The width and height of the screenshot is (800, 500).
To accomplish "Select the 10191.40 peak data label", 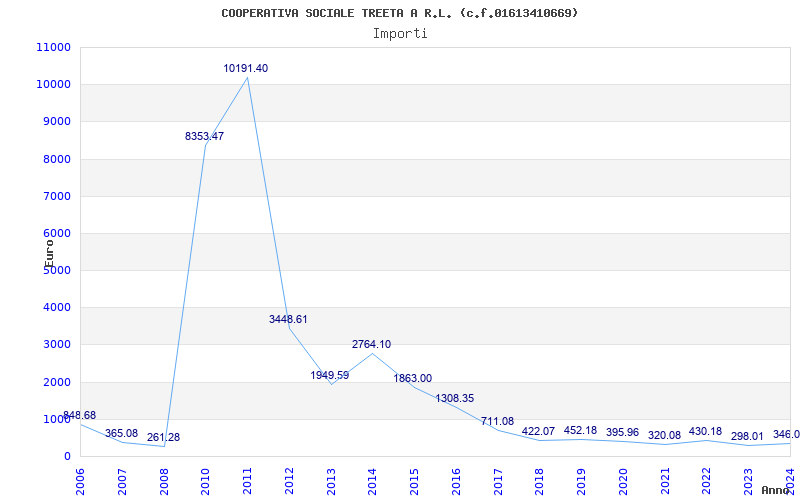I will tap(245, 68).
